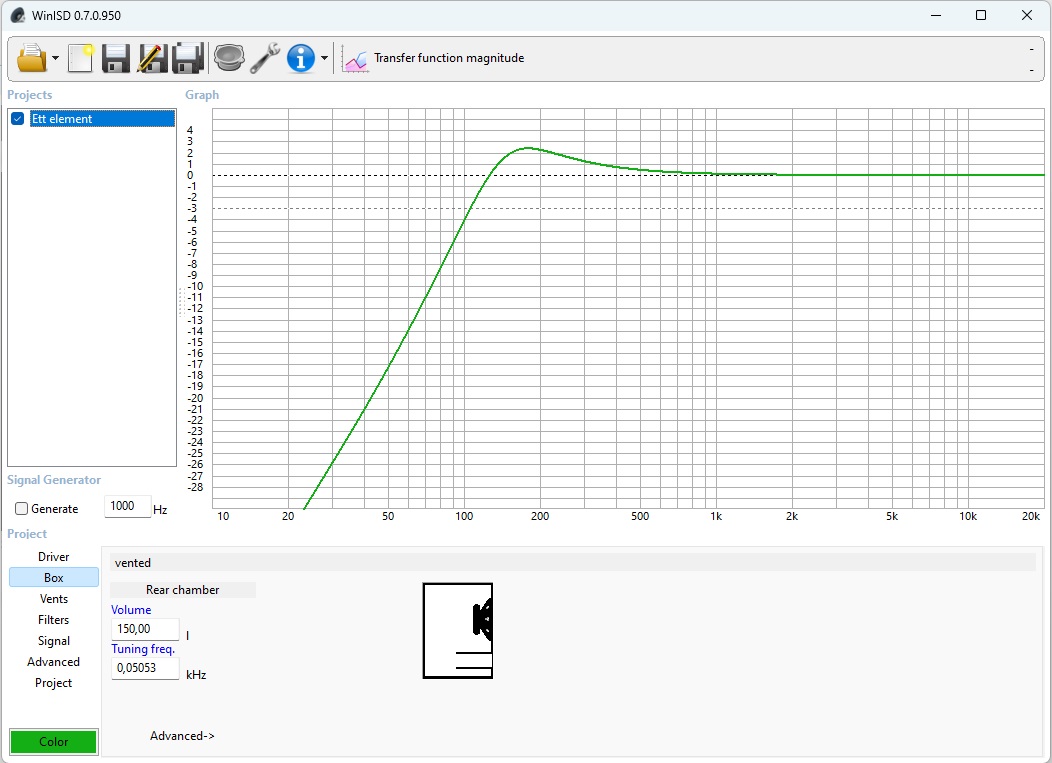Enable the Generate signal checkbox

pyautogui.click(x=22, y=509)
